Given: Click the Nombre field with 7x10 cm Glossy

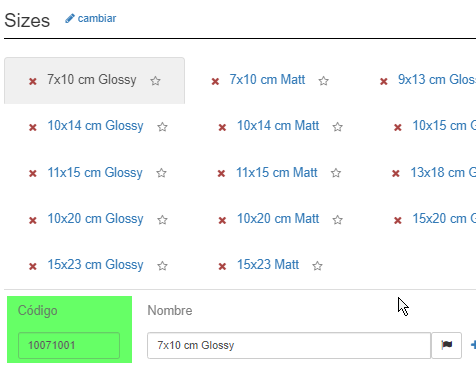Looking at the screenshot, I should (289, 345).
